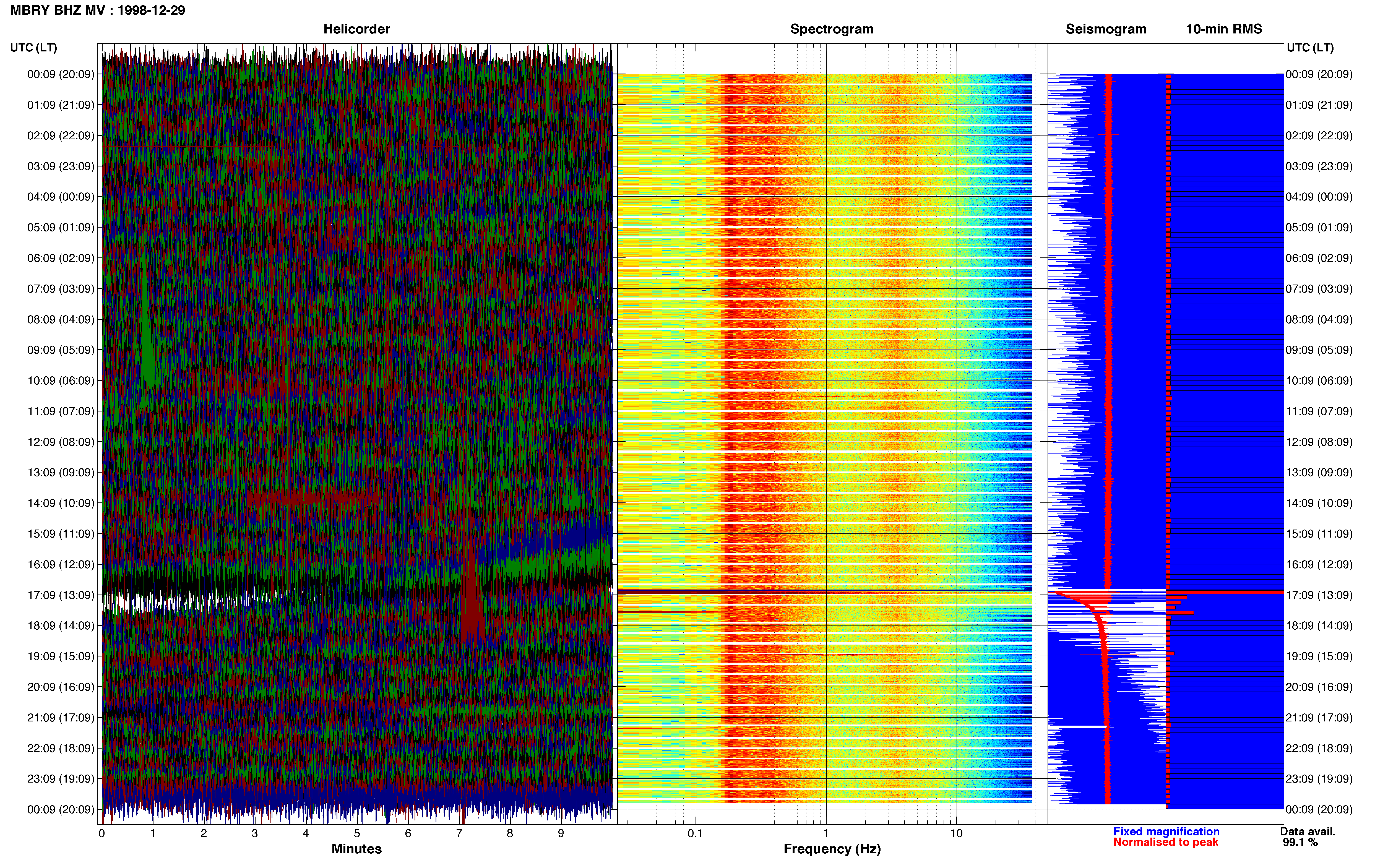Click the left '17:09 (13:09)' time label
Viewport: 1388px width, 868px height.
point(61,595)
